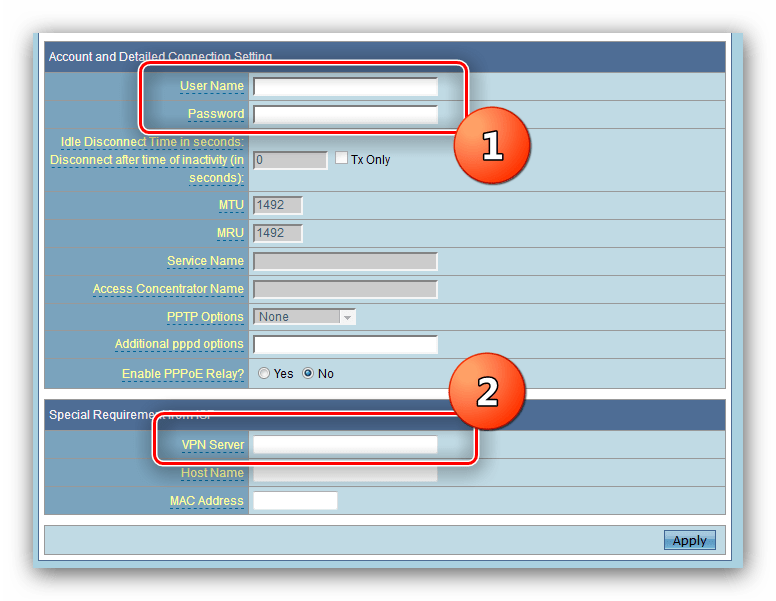The width and height of the screenshot is (776, 601).
Task: Click the Additional pppd options label
Action: pos(179,344)
